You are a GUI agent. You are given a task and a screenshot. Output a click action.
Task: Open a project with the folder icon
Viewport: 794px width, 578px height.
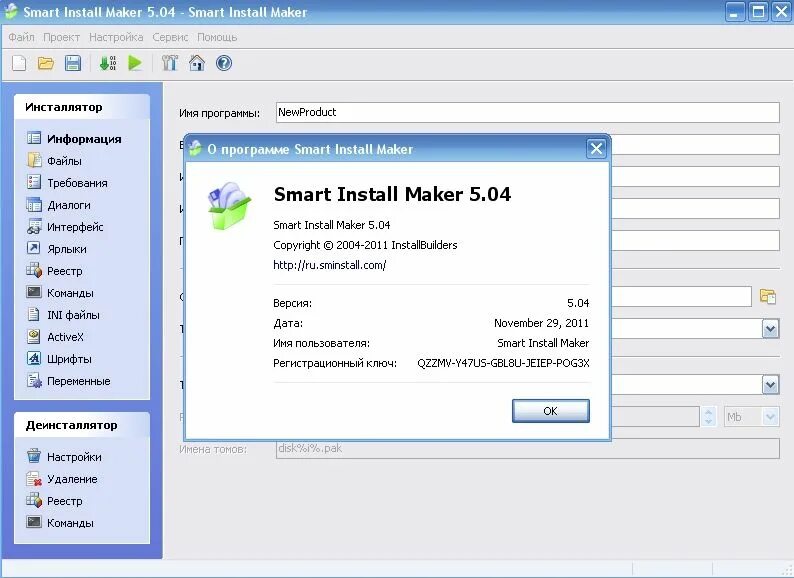(46, 63)
